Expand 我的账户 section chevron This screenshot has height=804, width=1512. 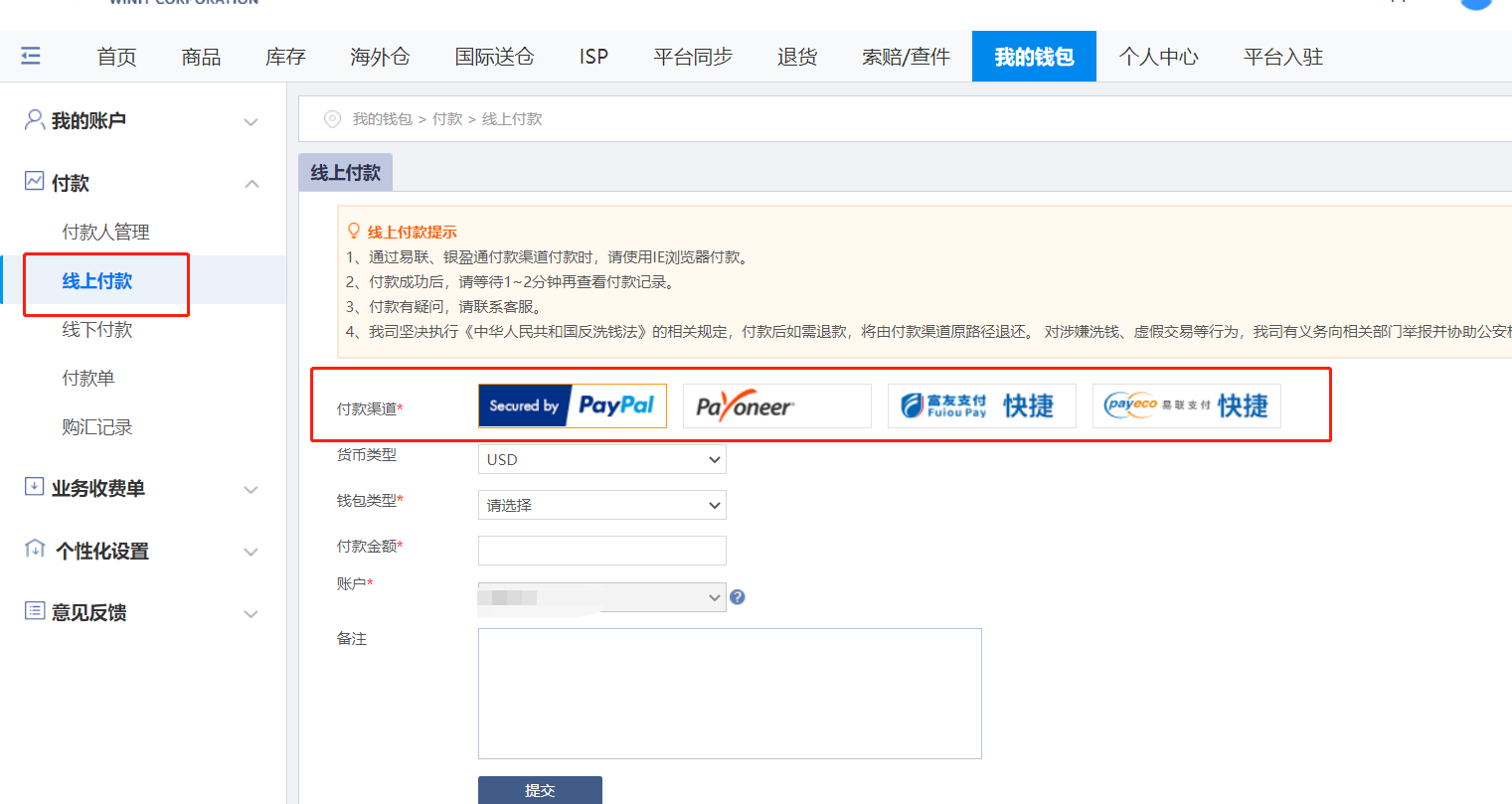[252, 122]
